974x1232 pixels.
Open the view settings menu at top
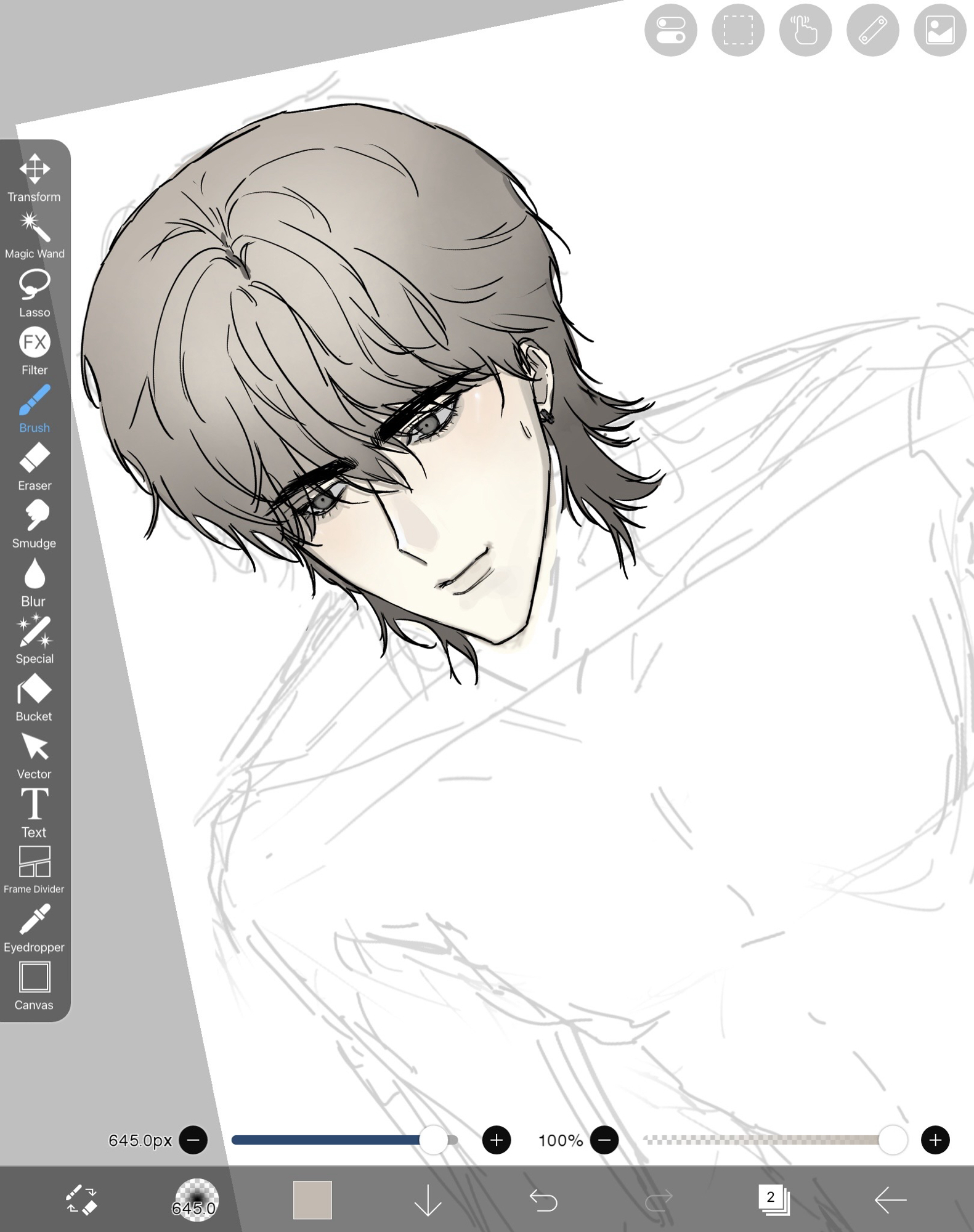click(670, 30)
